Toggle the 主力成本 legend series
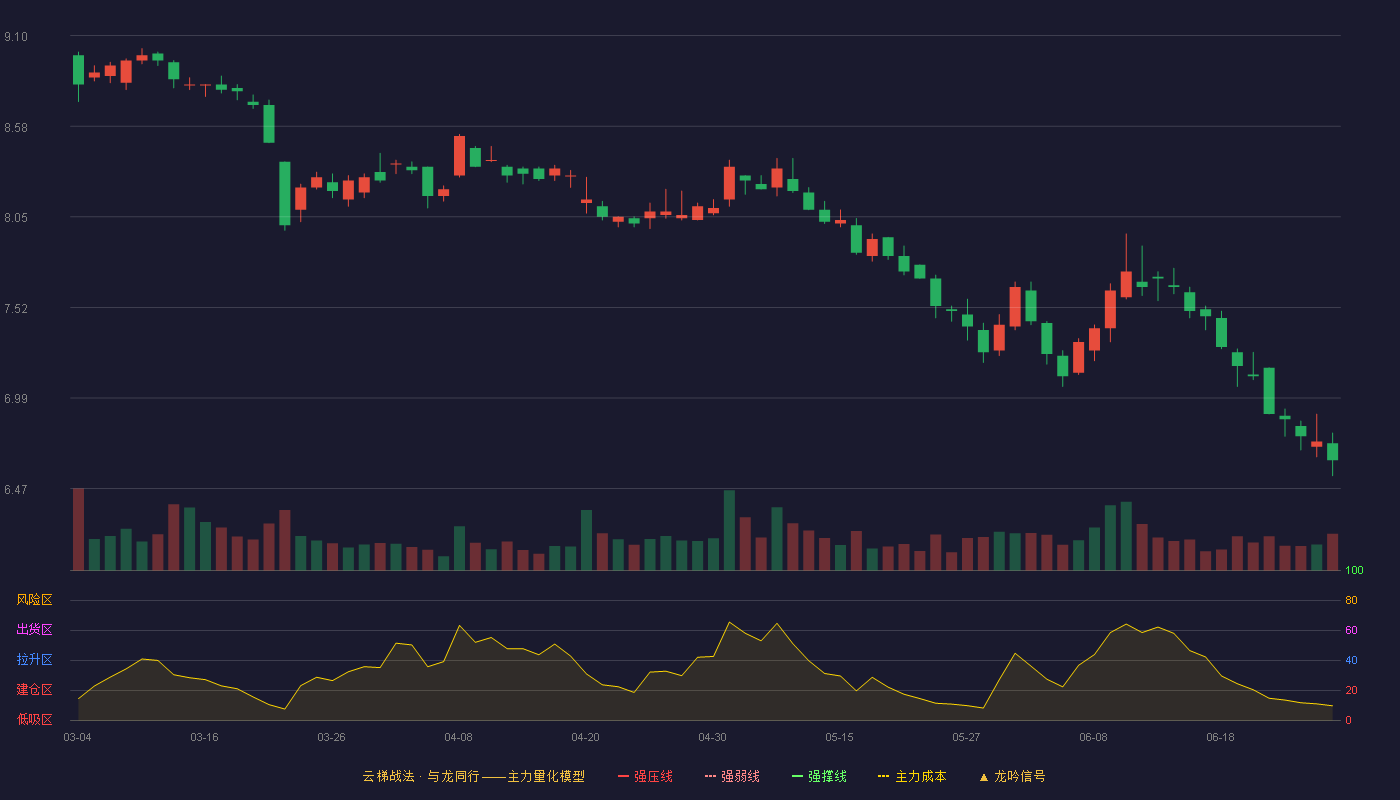 point(912,776)
